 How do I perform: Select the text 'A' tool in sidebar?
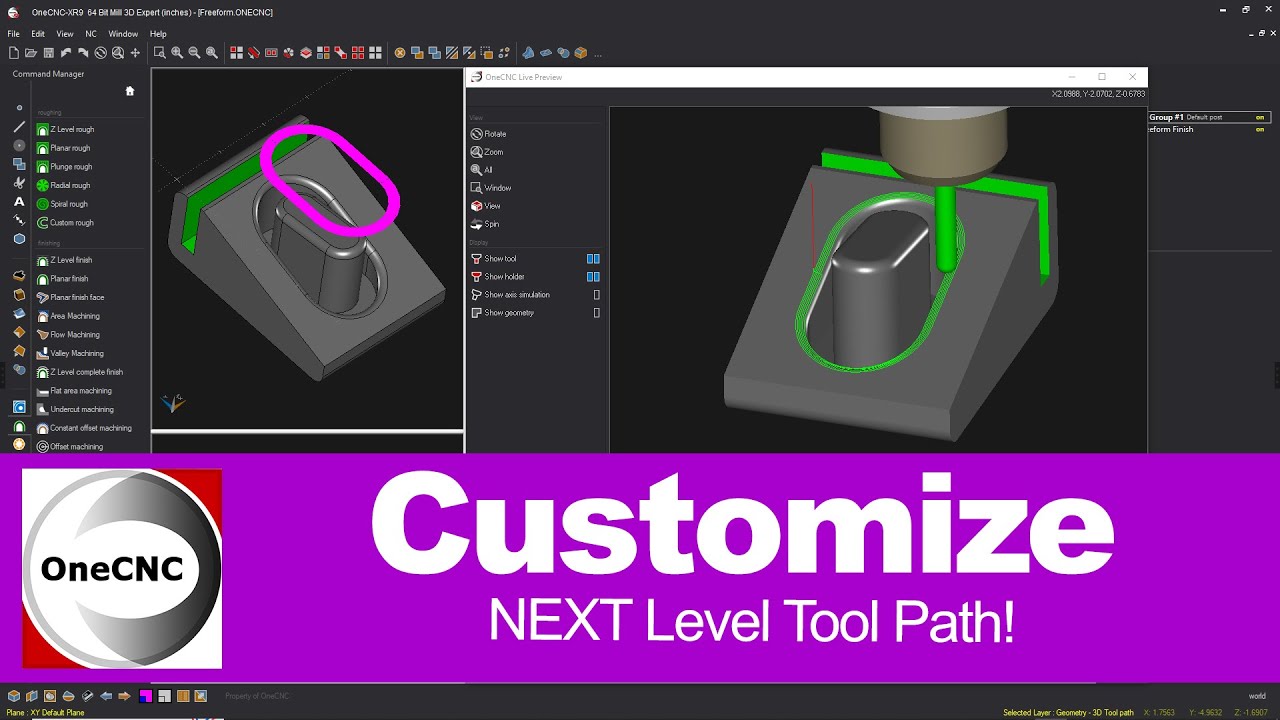tap(19, 202)
